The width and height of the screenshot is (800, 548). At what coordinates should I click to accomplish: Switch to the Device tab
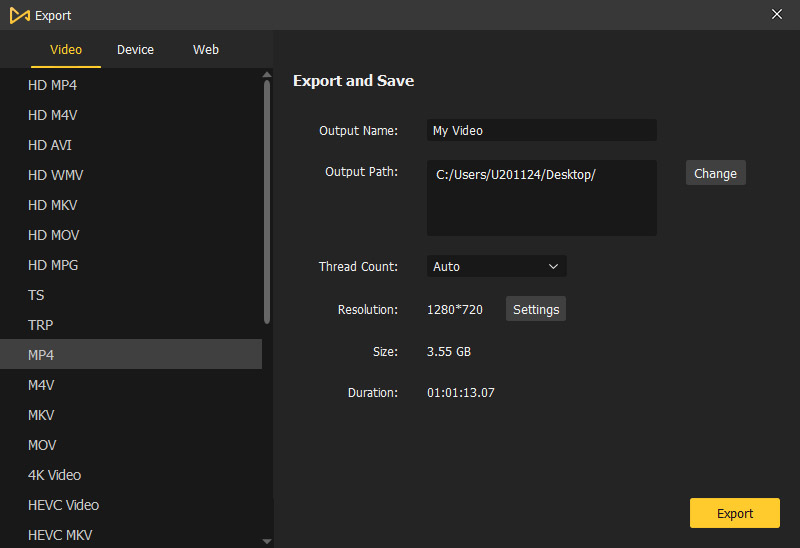[x=135, y=49]
